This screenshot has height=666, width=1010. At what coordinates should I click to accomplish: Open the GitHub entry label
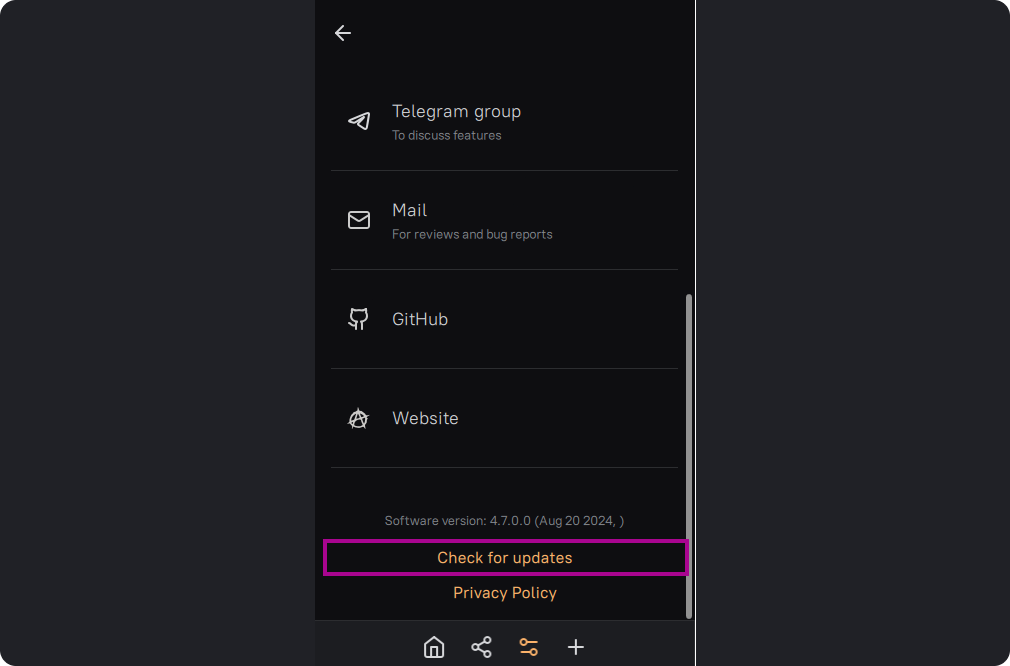[420, 319]
